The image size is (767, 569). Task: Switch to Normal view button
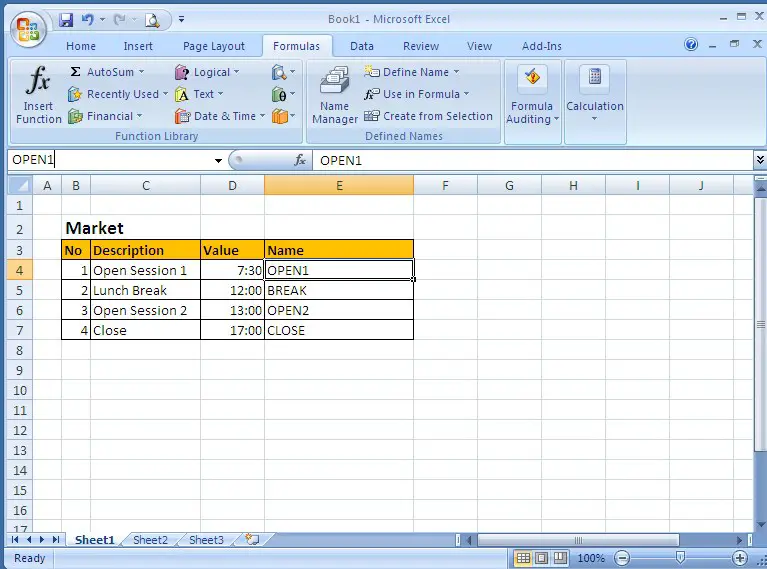(x=523, y=558)
